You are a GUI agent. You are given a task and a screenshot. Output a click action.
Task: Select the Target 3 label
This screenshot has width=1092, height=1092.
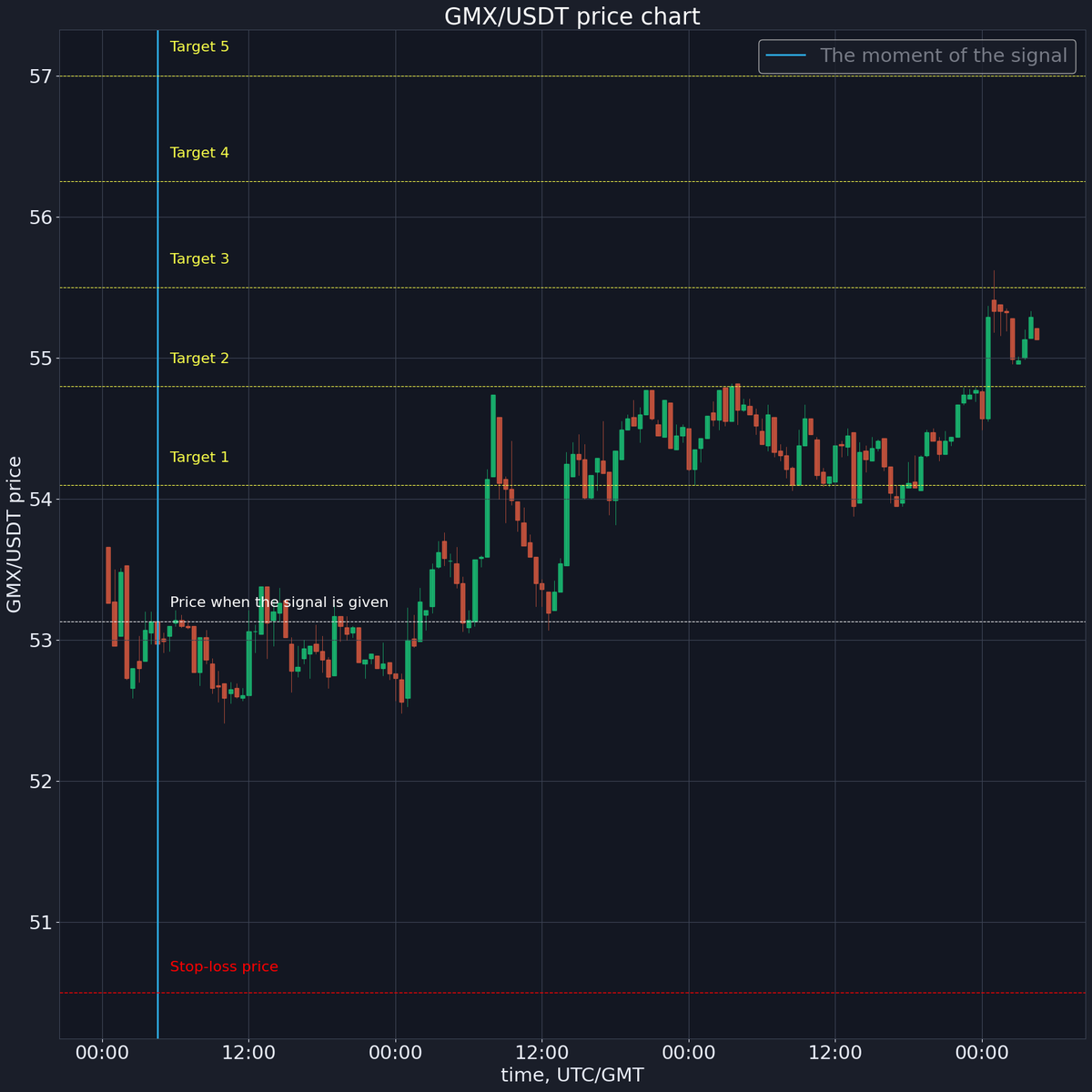[198, 258]
